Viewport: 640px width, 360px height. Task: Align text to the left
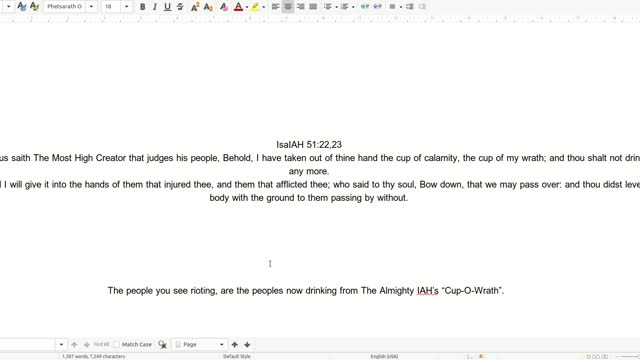point(276,7)
